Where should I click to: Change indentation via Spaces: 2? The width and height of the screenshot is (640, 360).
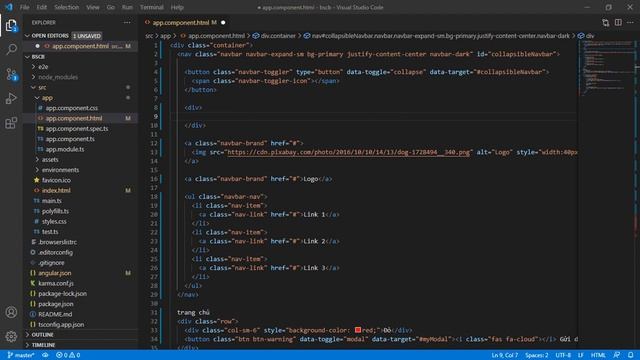536,355
